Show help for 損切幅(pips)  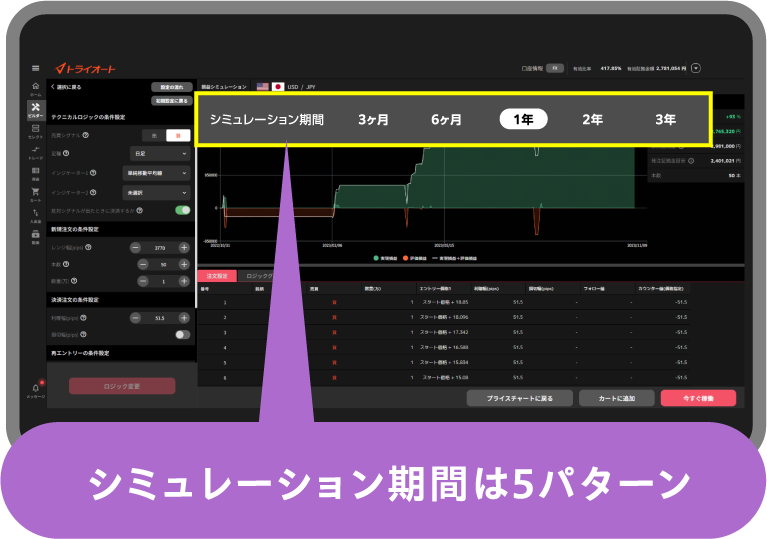click(x=83, y=335)
